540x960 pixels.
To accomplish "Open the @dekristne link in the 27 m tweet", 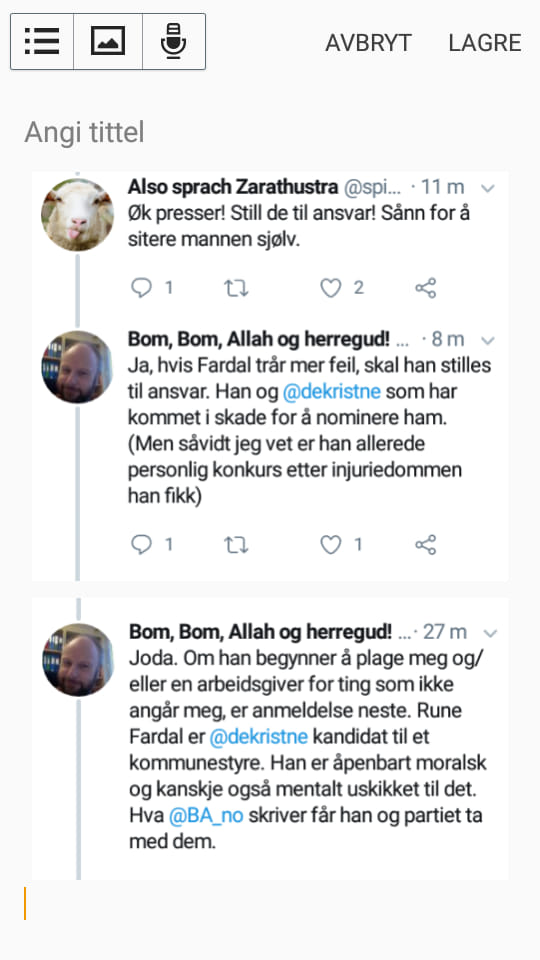I will [258, 737].
